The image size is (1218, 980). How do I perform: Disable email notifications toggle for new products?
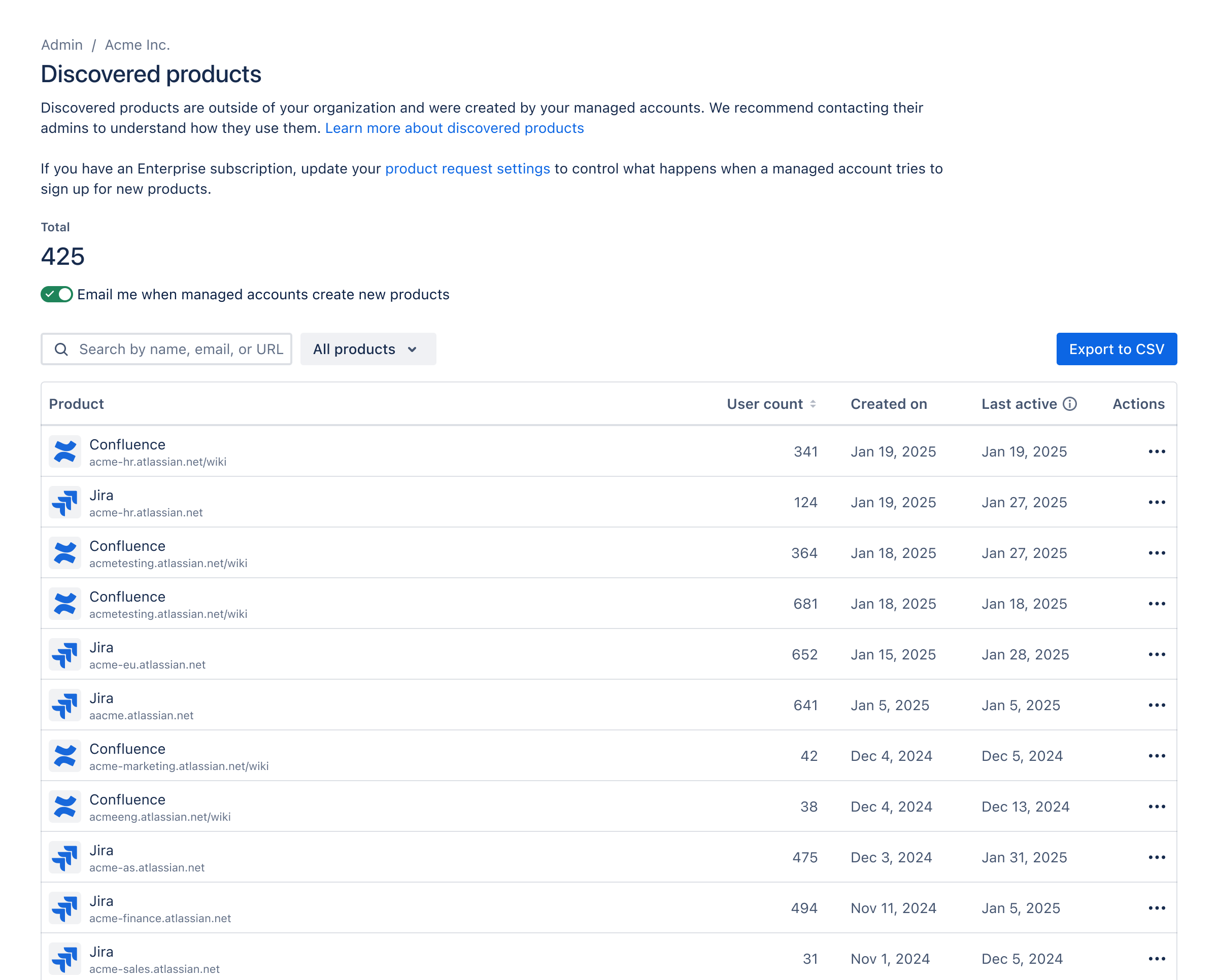56,295
